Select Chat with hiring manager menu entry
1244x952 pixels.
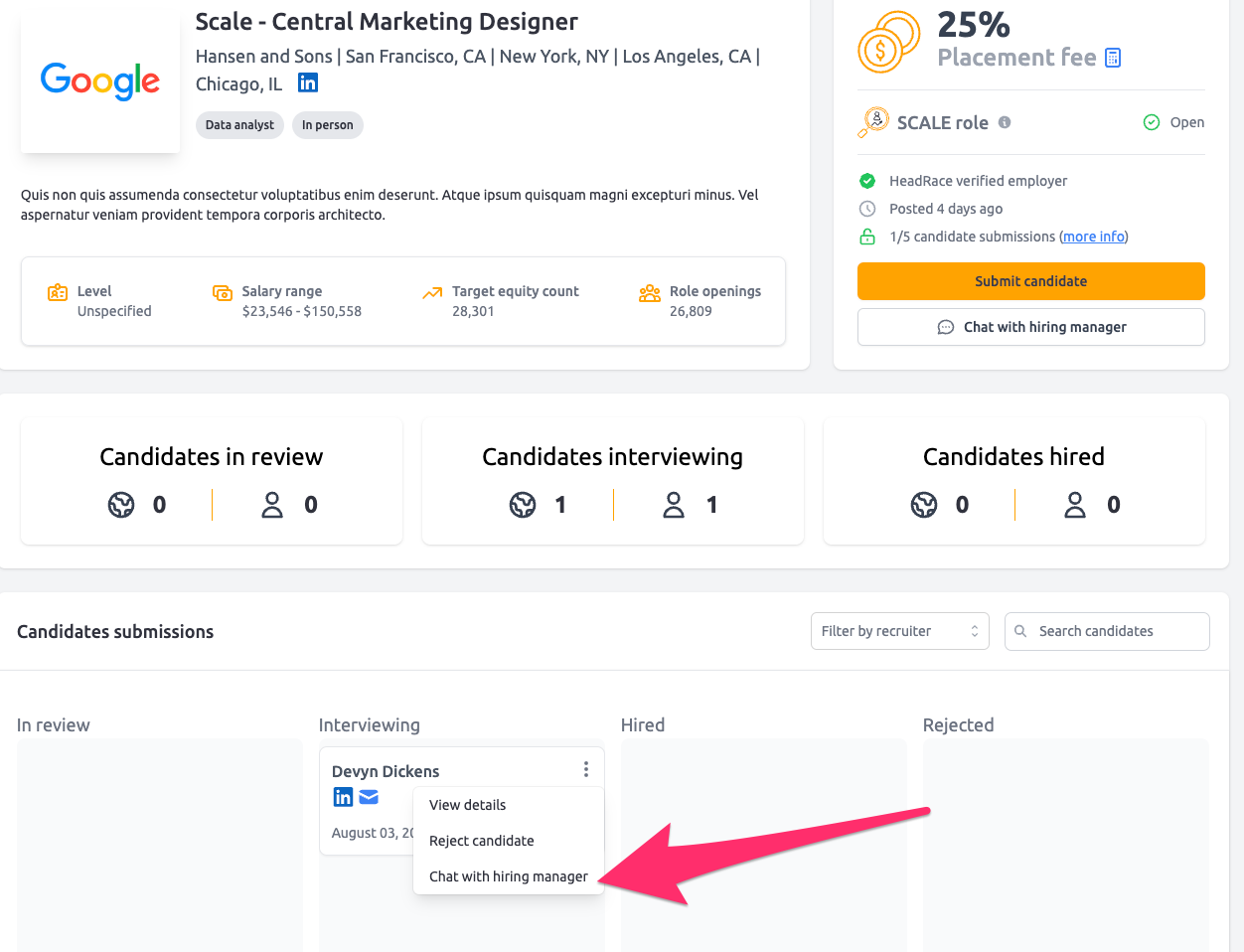point(508,876)
